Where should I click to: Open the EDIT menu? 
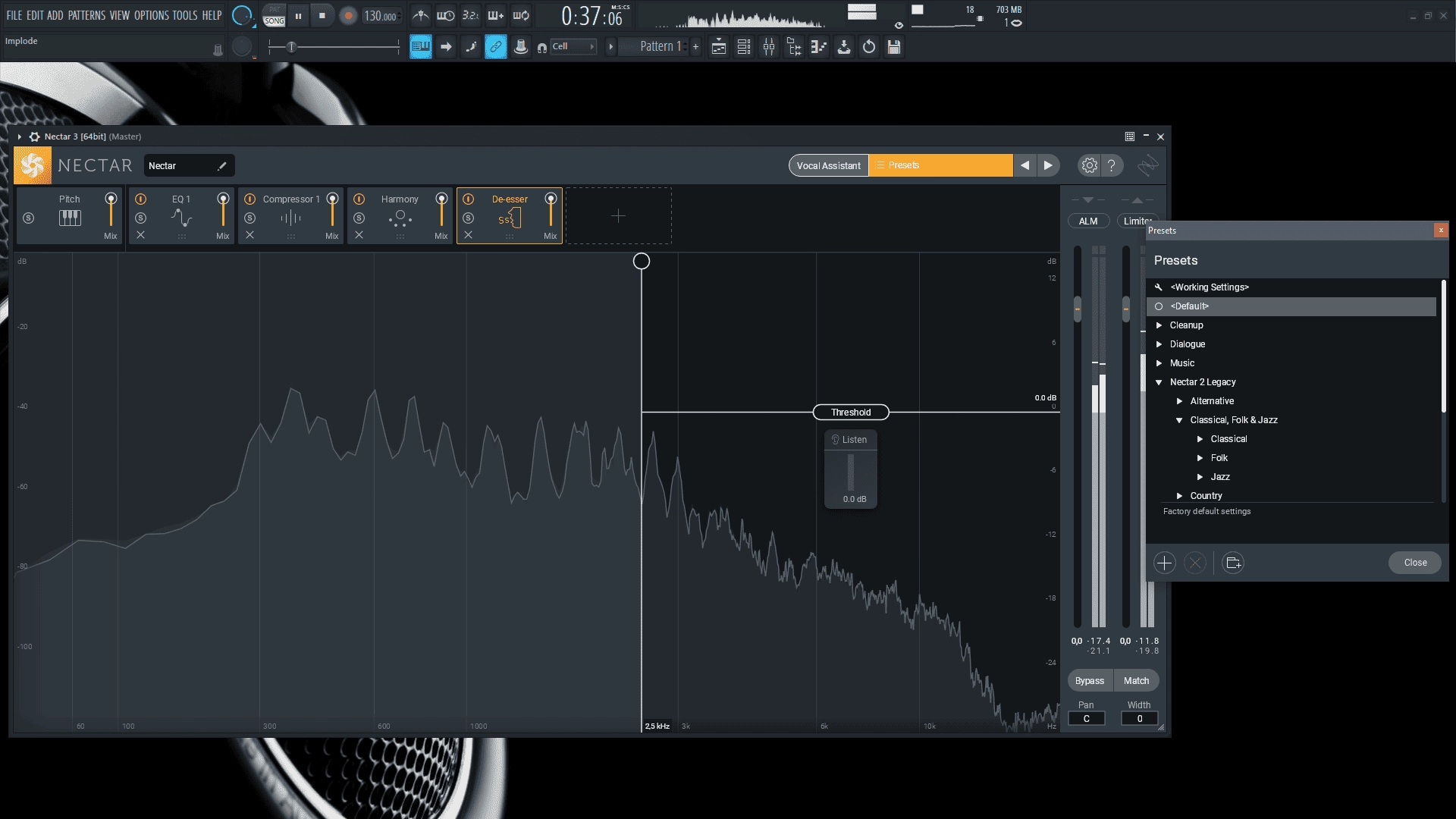coord(35,15)
